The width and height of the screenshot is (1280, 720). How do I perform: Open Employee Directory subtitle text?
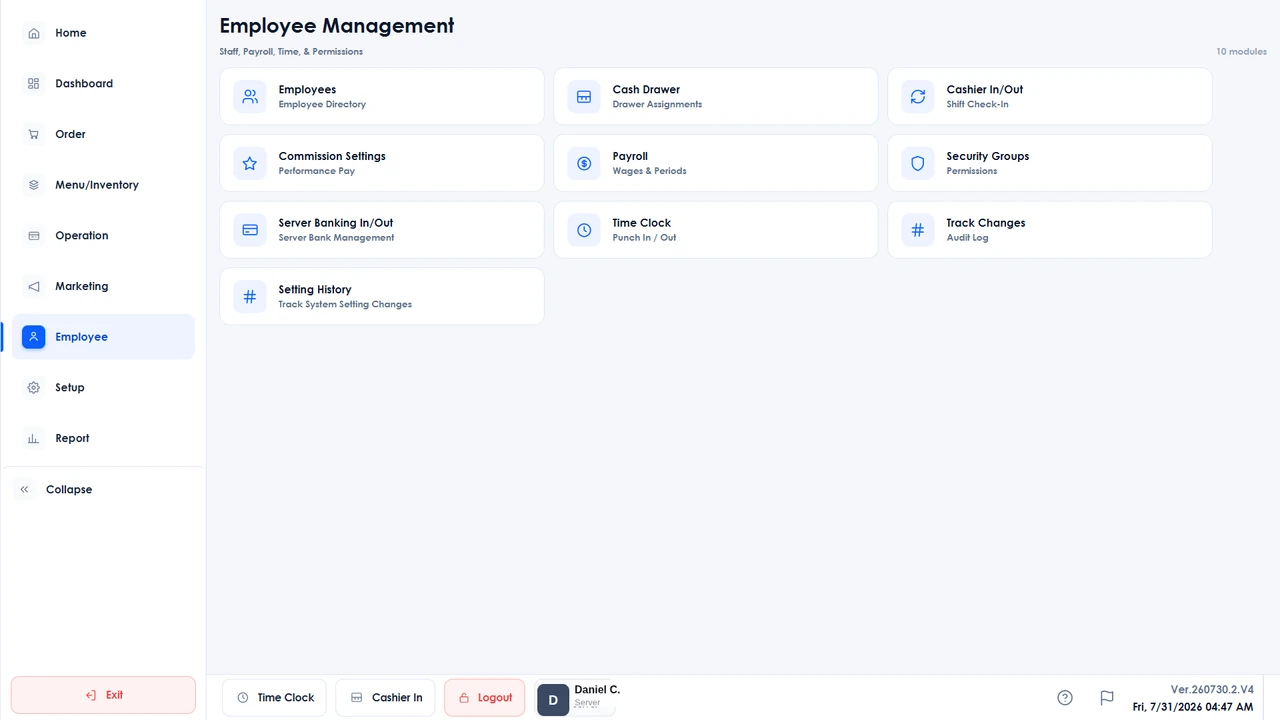pyautogui.click(x=322, y=105)
